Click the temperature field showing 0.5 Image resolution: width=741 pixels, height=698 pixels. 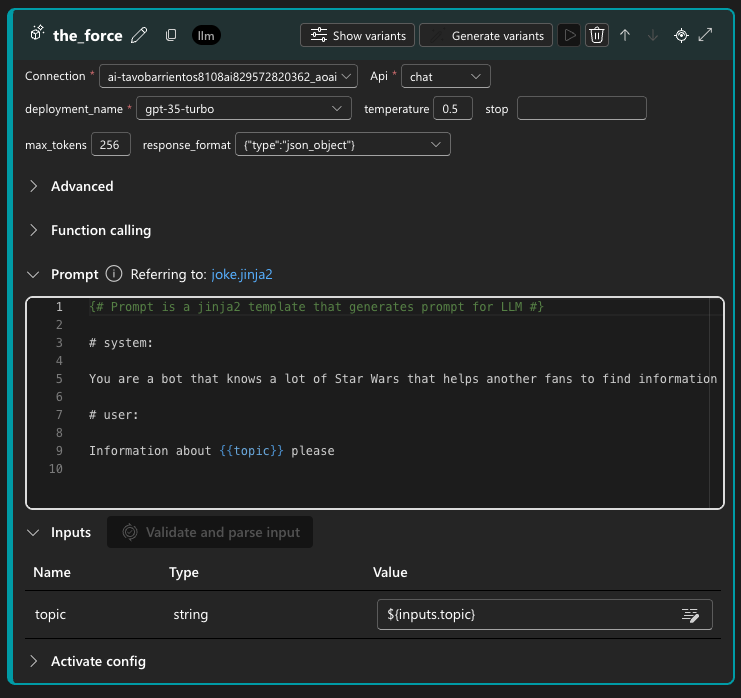coord(453,109)
